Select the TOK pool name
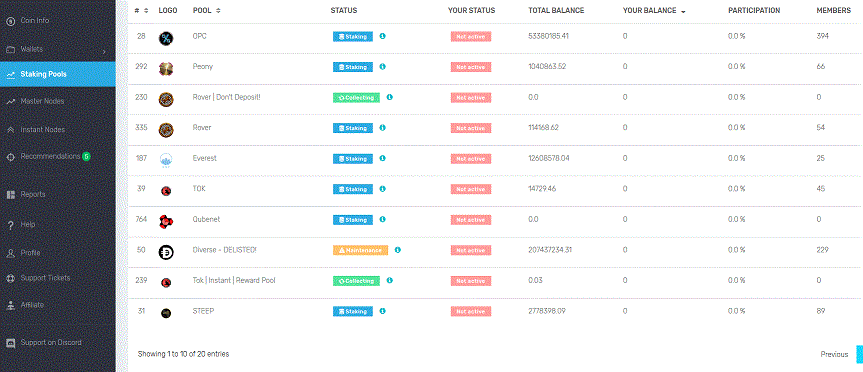Viewport: 863px width, 372px height. click(x=199, y=189)
